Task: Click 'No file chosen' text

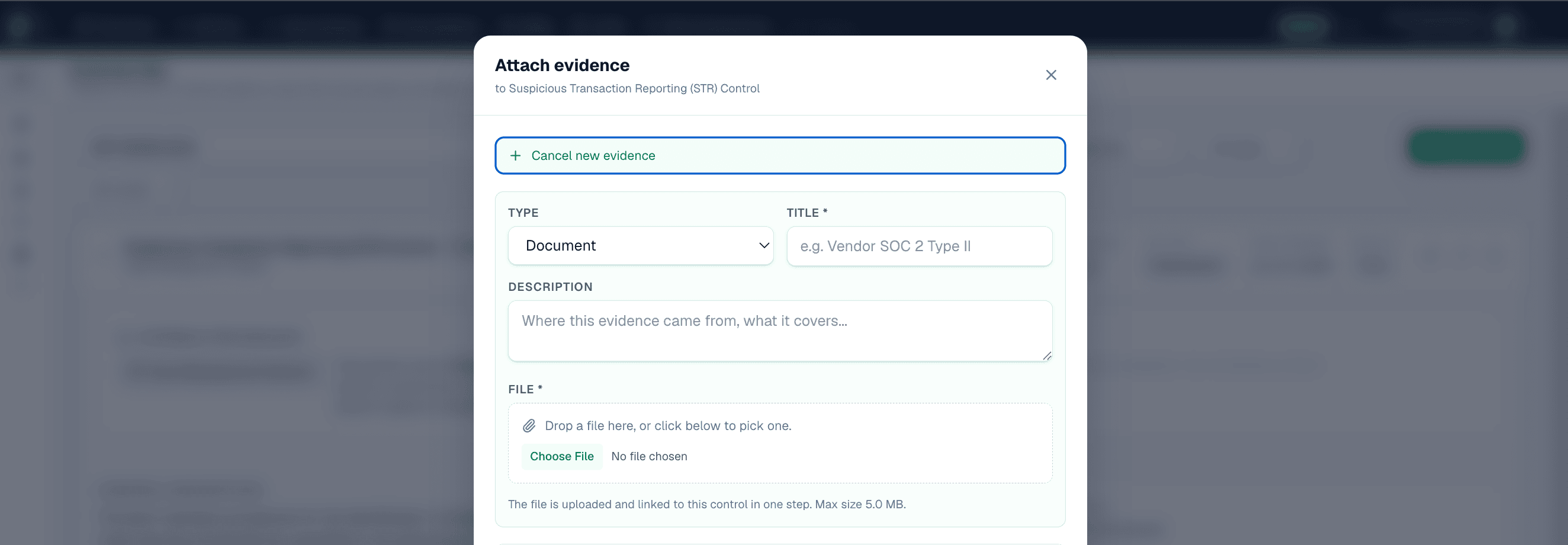Action: pos(649,456)
